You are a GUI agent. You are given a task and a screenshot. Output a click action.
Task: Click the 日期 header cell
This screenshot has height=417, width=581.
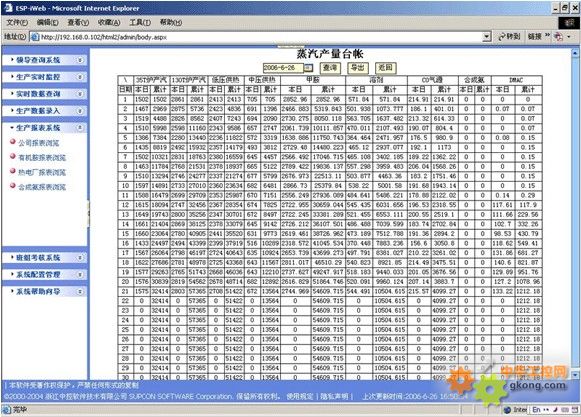point(125,90)
